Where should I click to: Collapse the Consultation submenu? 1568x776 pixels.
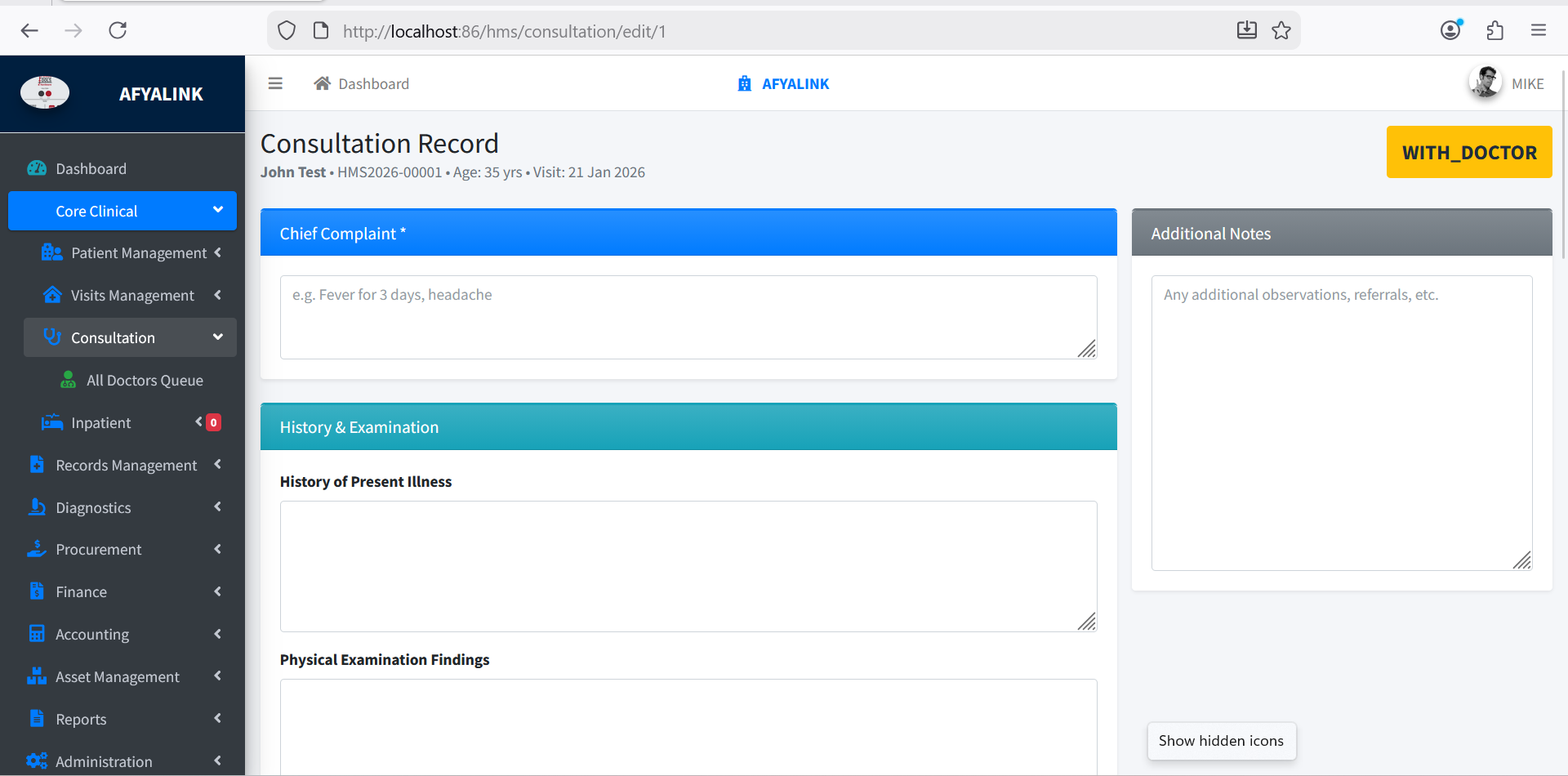131,337
